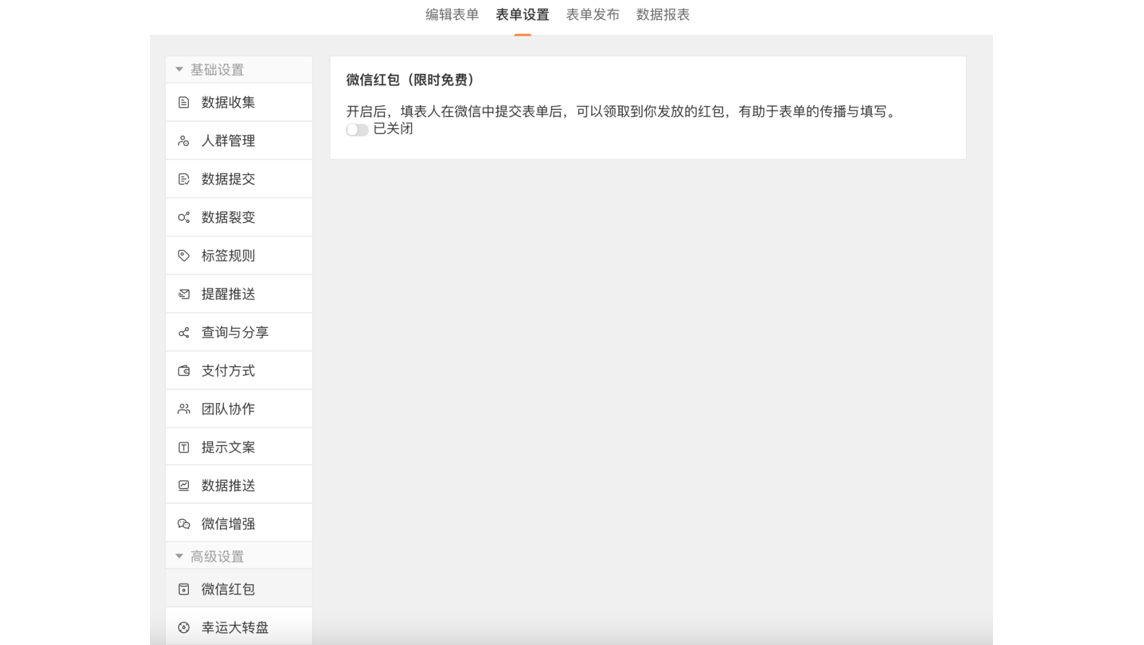Screen dimensions: 1144x645
Task: Click the 微信增强 WeChat icon
Action: tap(184, 524)
